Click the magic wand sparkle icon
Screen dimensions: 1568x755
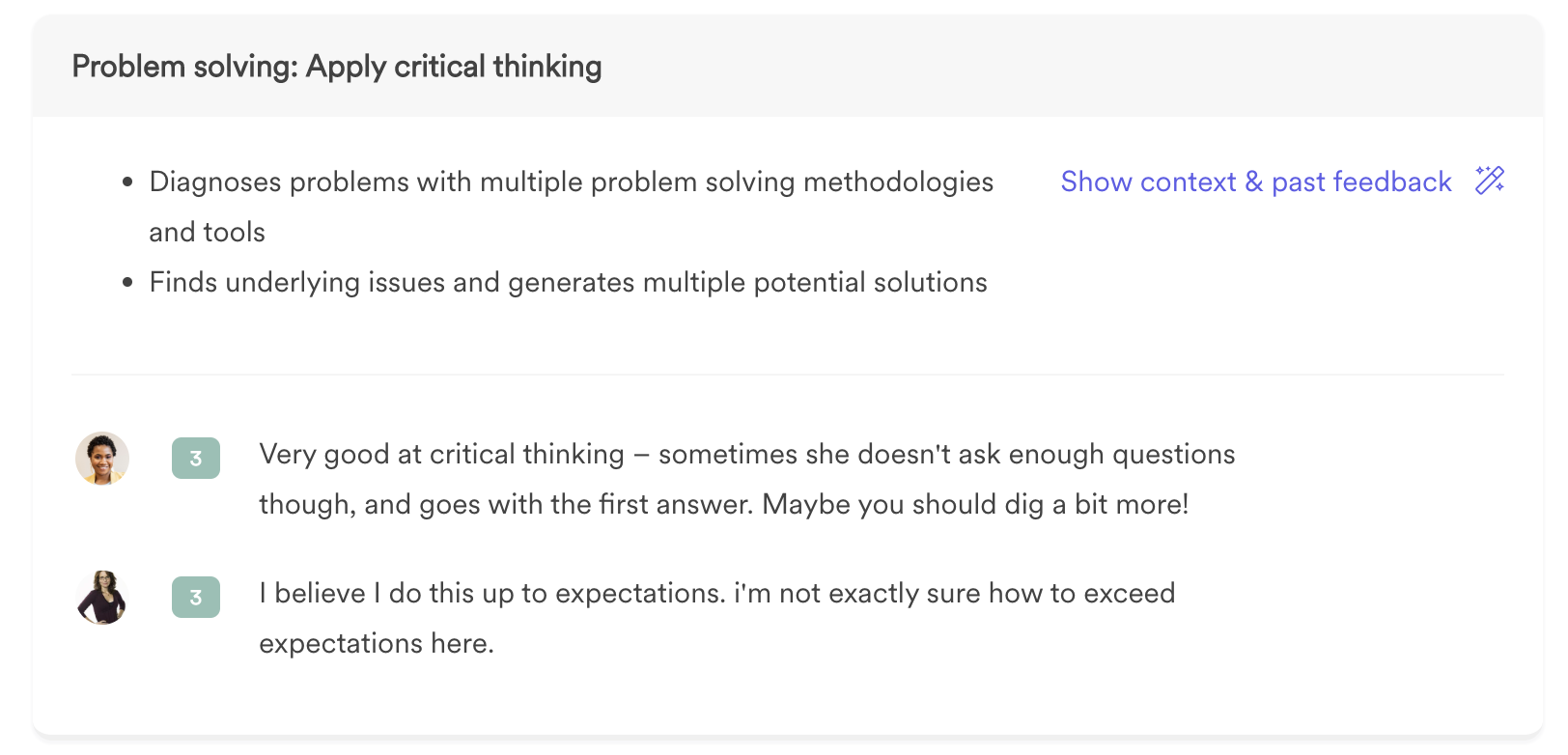click(1490, 181)
